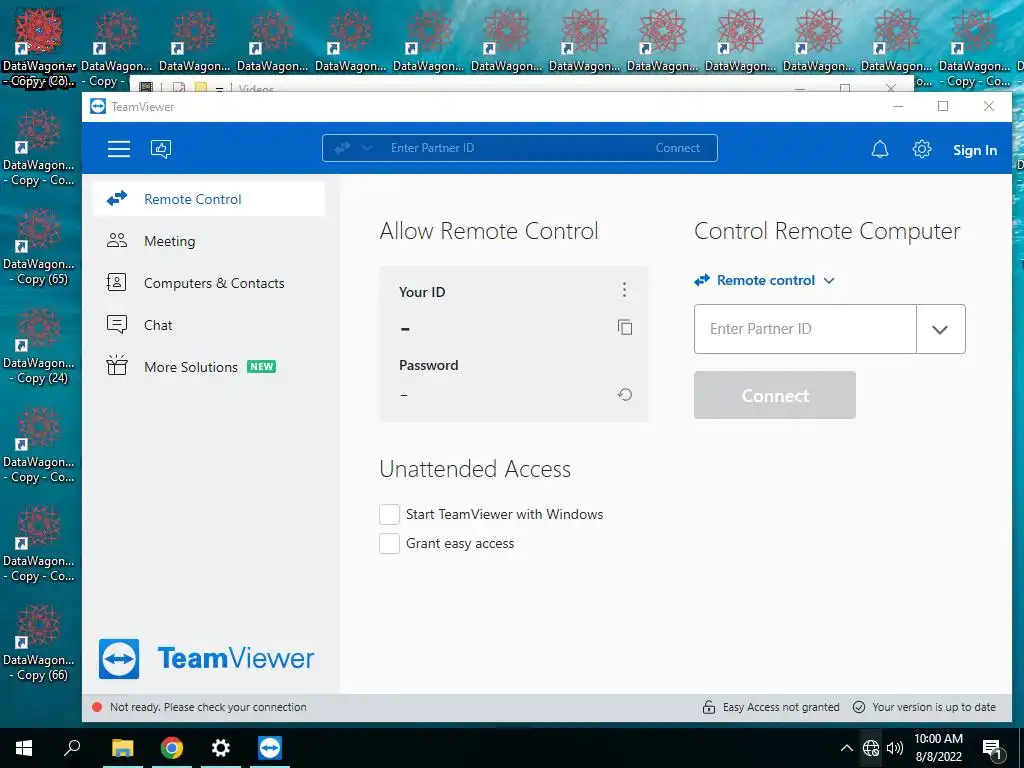Image resolution: width=1024 pixels, height=768 pixels.
Task: Click the TeamViewer logo in the sidebar
Action: tap(206, 658)
